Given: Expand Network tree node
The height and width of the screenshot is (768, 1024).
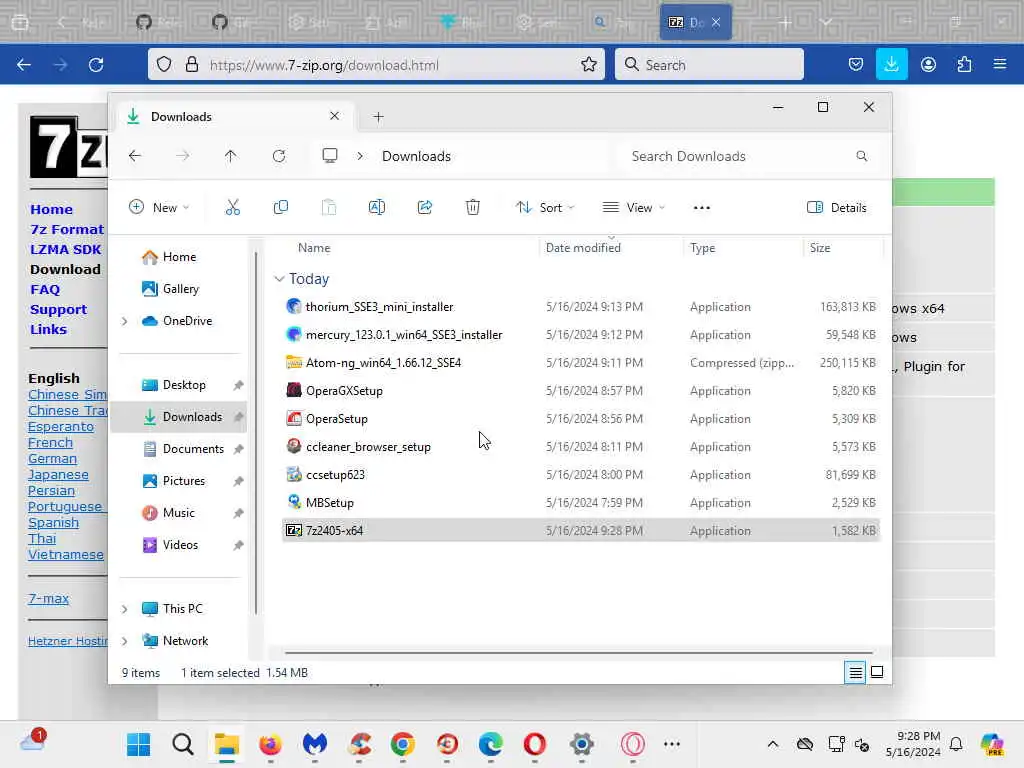Looking at the screenshot, I should (124, 641).
